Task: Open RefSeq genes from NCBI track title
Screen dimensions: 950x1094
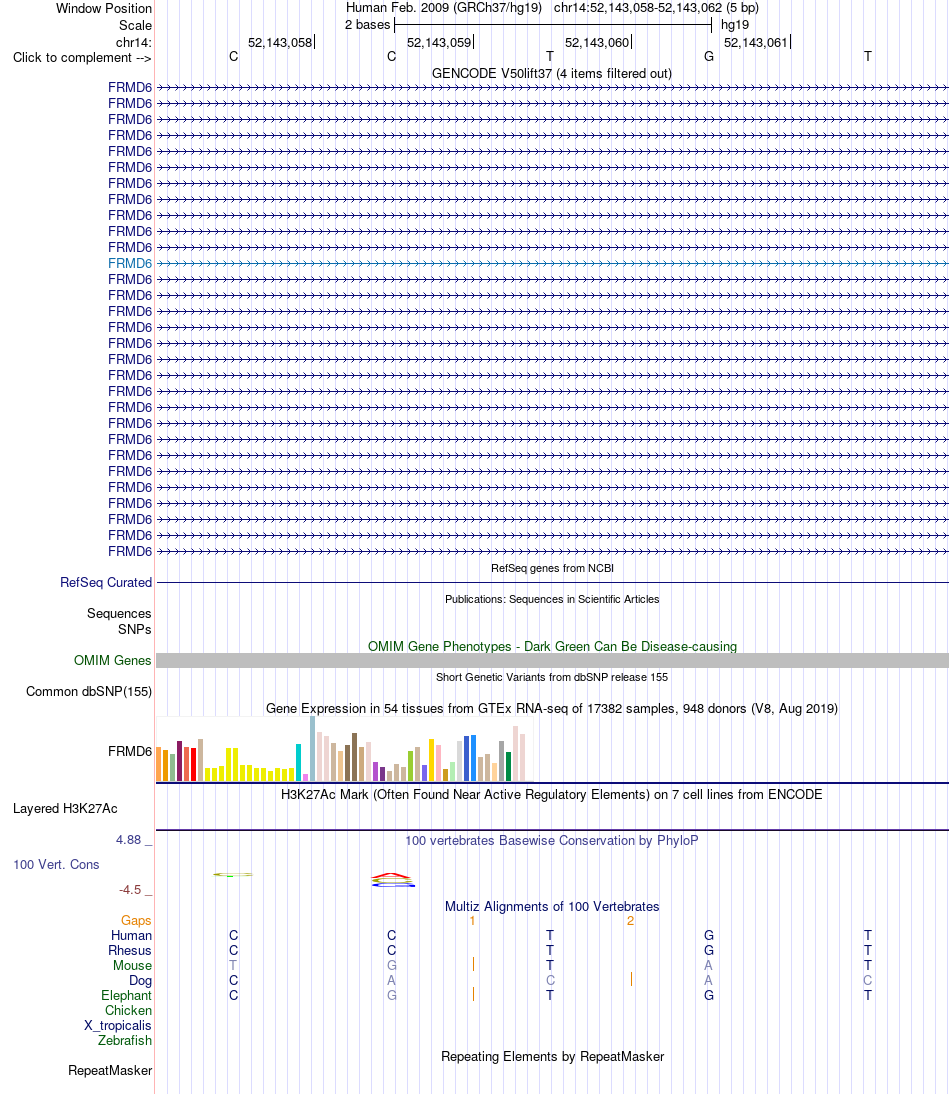Action: tap(552, 568)
